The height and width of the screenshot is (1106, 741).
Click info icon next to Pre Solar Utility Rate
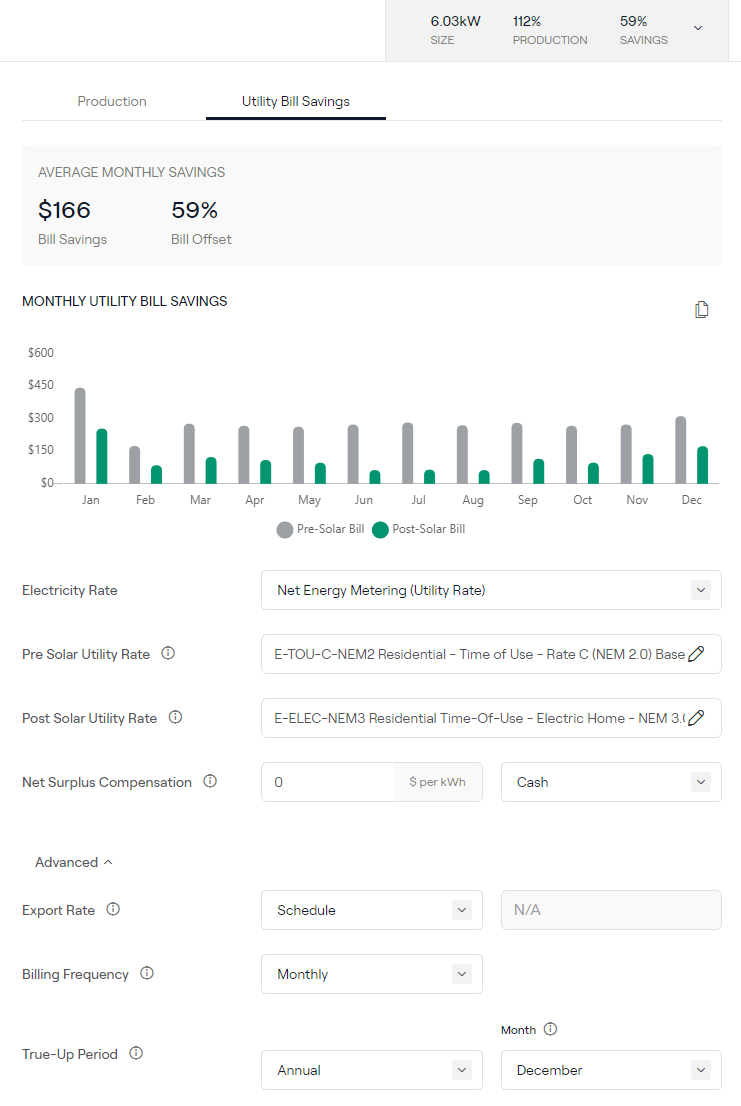[x=168, y=654]
